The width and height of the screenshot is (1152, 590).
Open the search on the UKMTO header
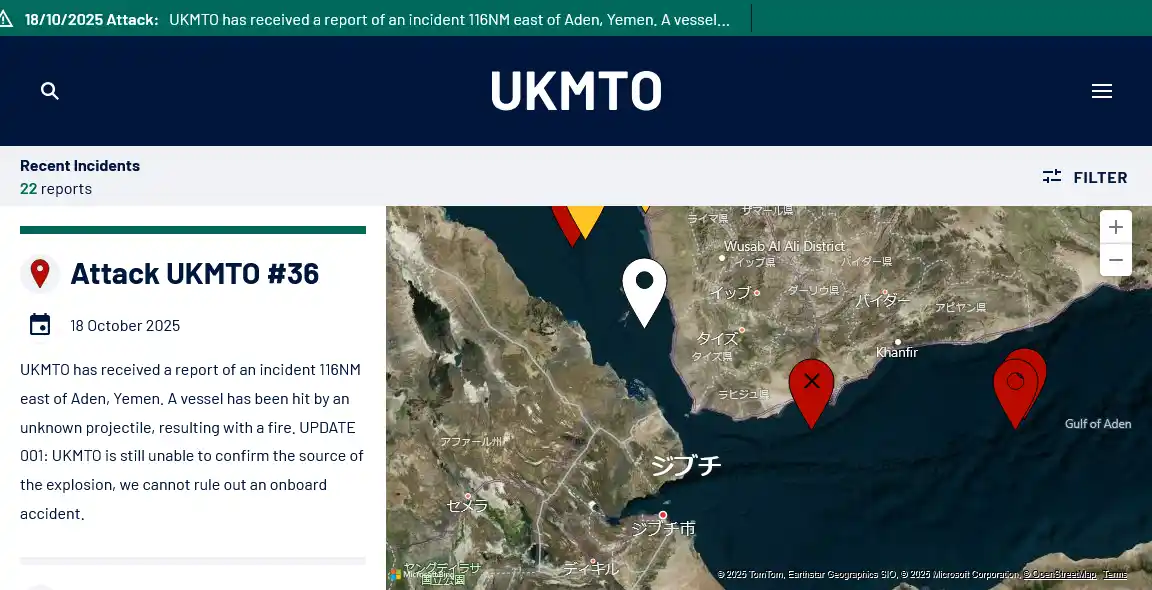coord(50,90)
